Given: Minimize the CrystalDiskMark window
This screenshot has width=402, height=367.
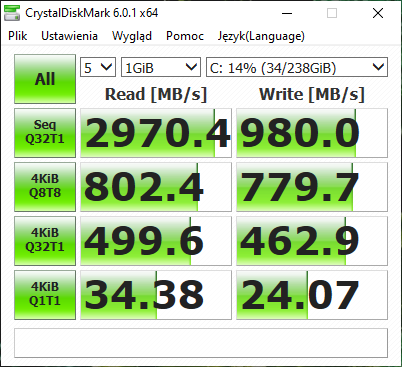Looking at the screenshot, I should [287, 13].
